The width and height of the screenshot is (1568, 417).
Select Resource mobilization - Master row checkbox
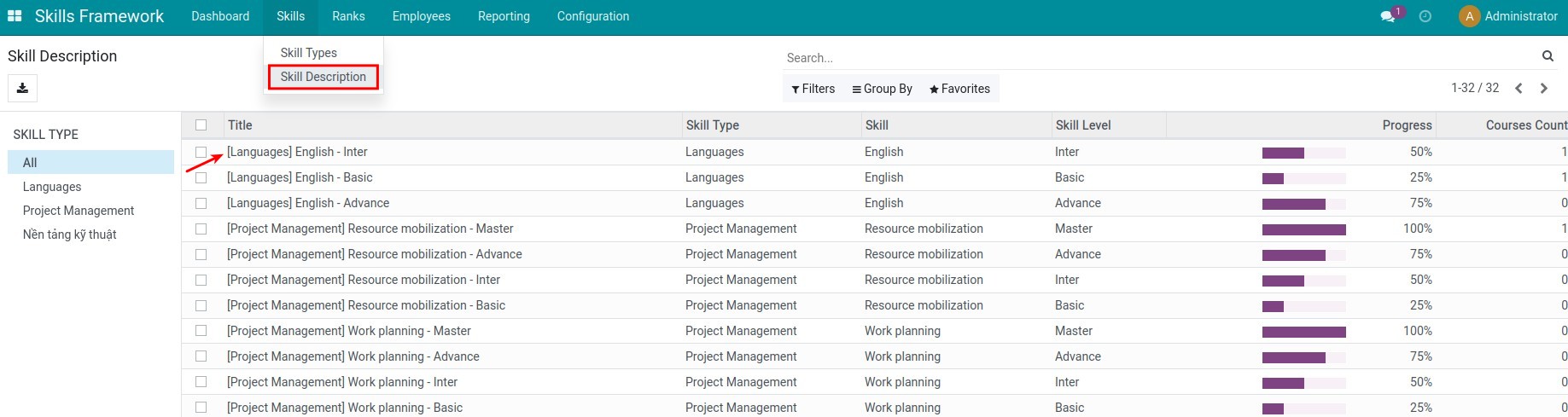(x=201, y=229)
